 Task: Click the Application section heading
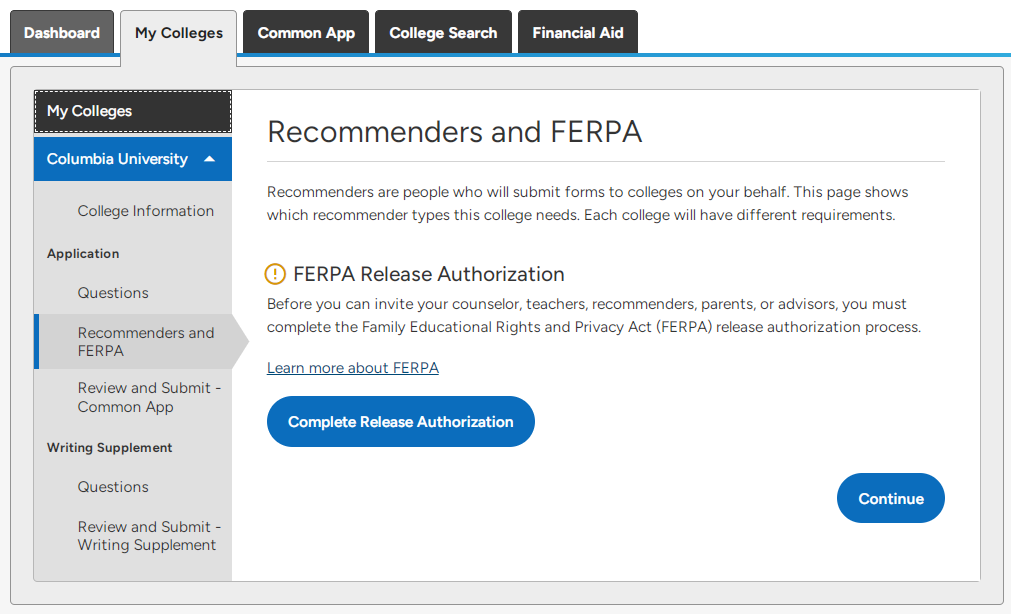tap(83, 253)
